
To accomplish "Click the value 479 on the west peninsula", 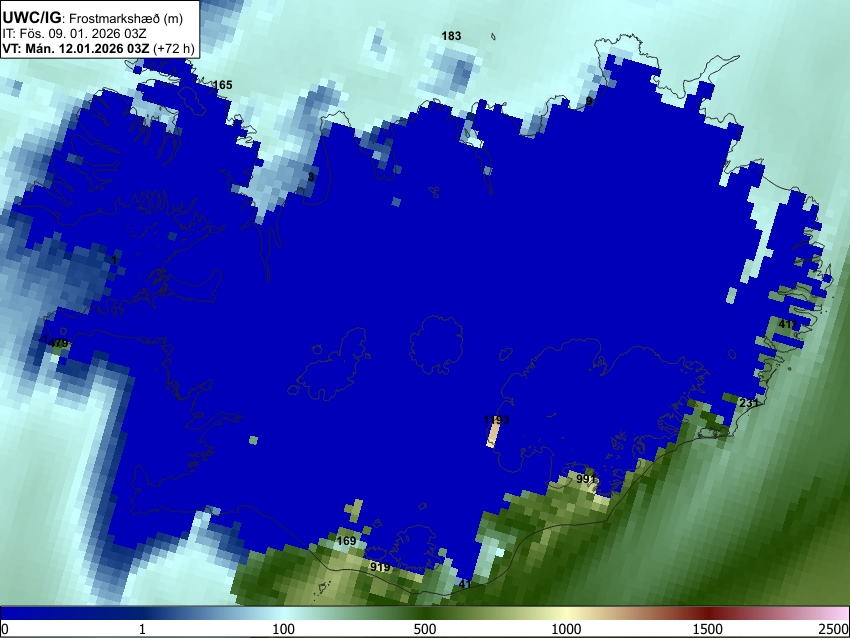I will point(58,343).
